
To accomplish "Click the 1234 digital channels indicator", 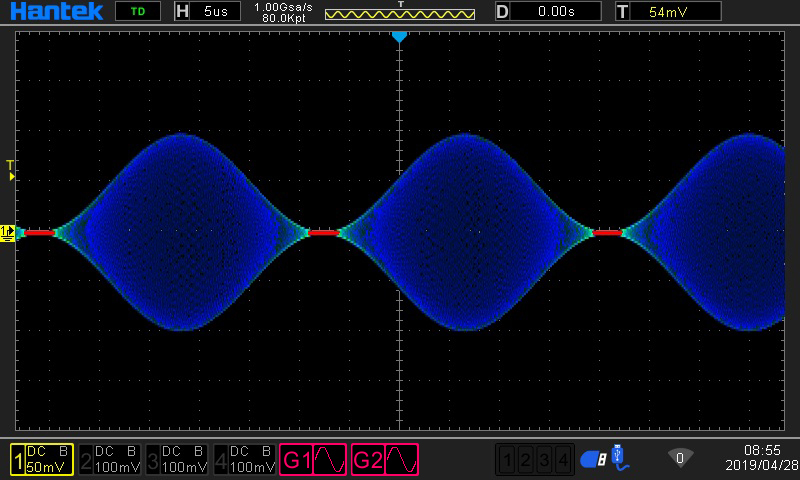I will coord(536,459).
